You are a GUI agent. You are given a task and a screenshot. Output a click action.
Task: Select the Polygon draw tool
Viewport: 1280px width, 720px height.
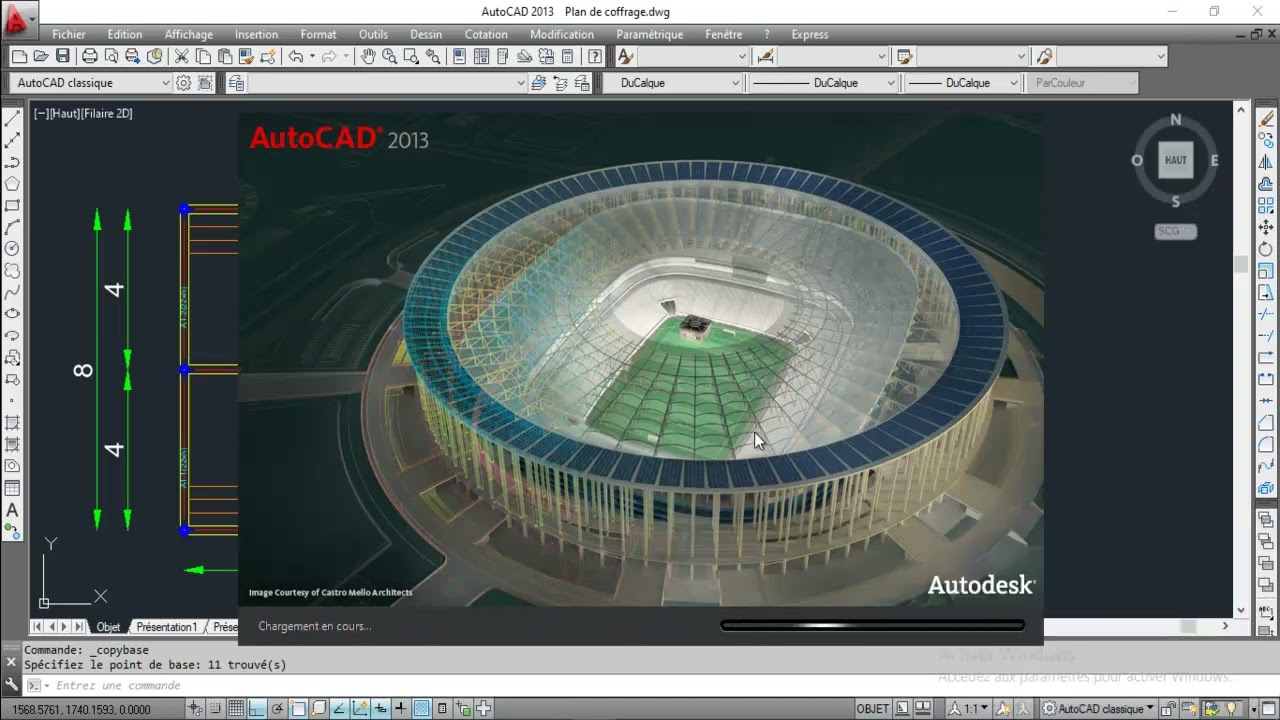pos(13,184)
